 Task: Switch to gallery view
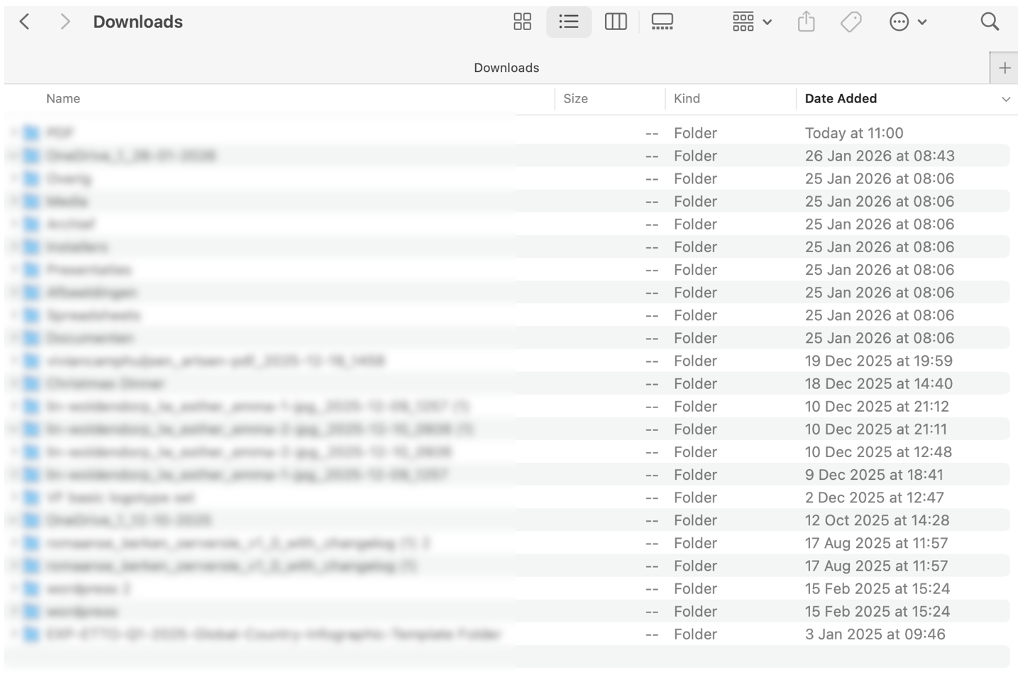point(661,21)
